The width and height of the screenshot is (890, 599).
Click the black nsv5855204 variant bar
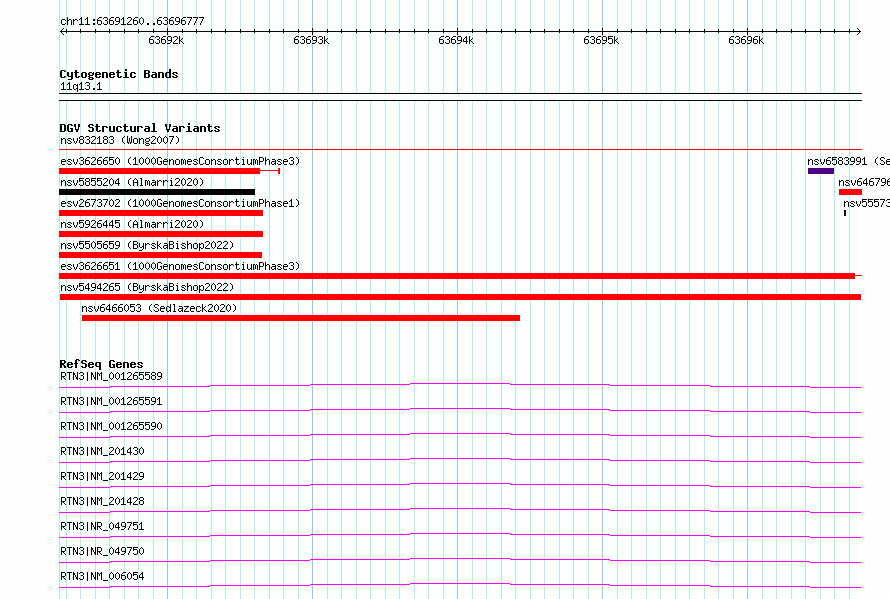pyautogui.click(x=157, y=192)
